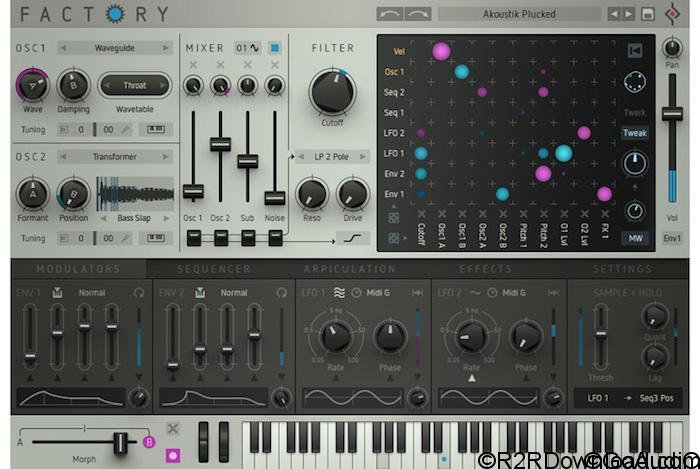Select next OSC2 type after Transformer
Viewport: 700px width, 469px height.
click(166, 157)
